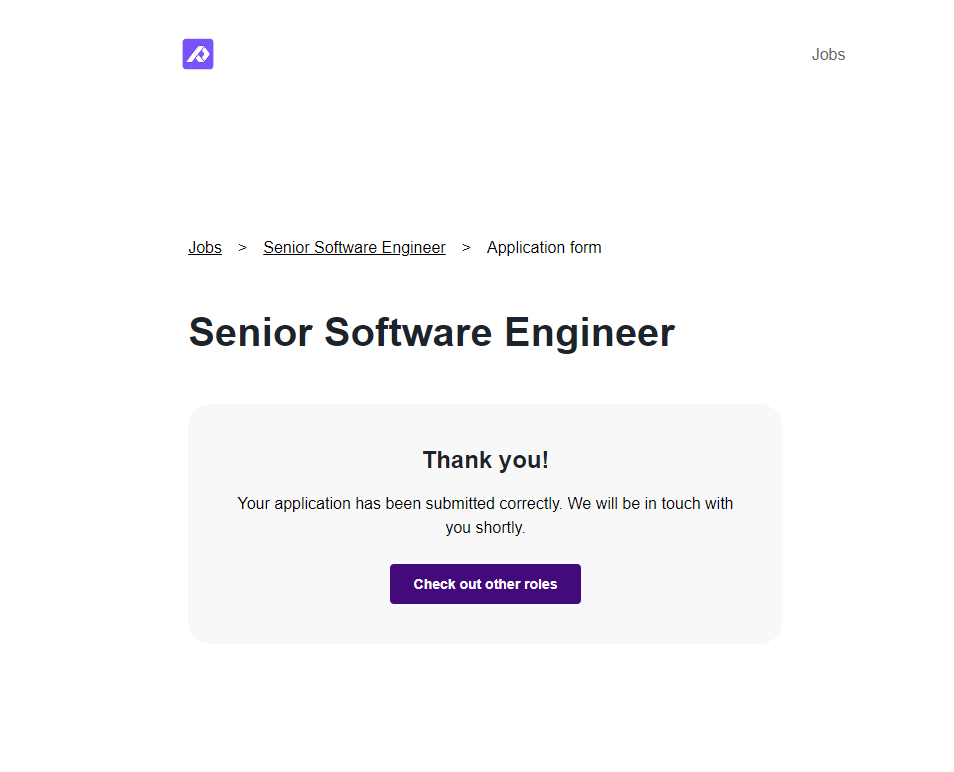
Task: Click the white arrow mark inside the logo
Action: pyautogui.click(x=198, y=55)
